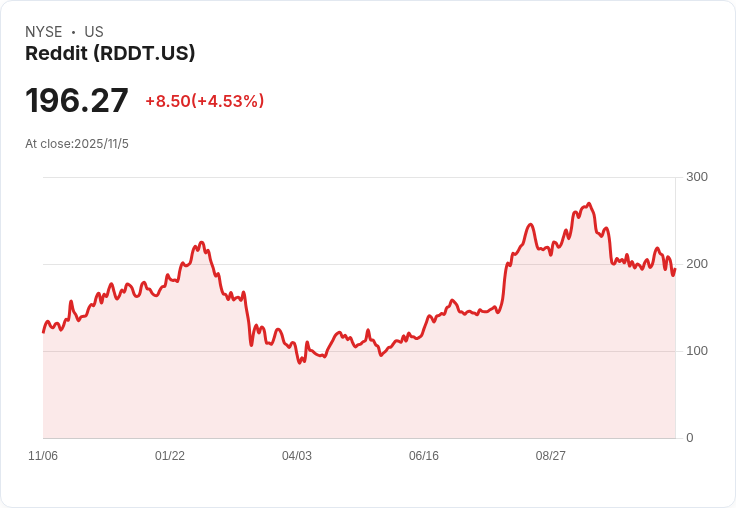Click the 100 price axis label
The image size is (736, 508).
coord(697,351)
